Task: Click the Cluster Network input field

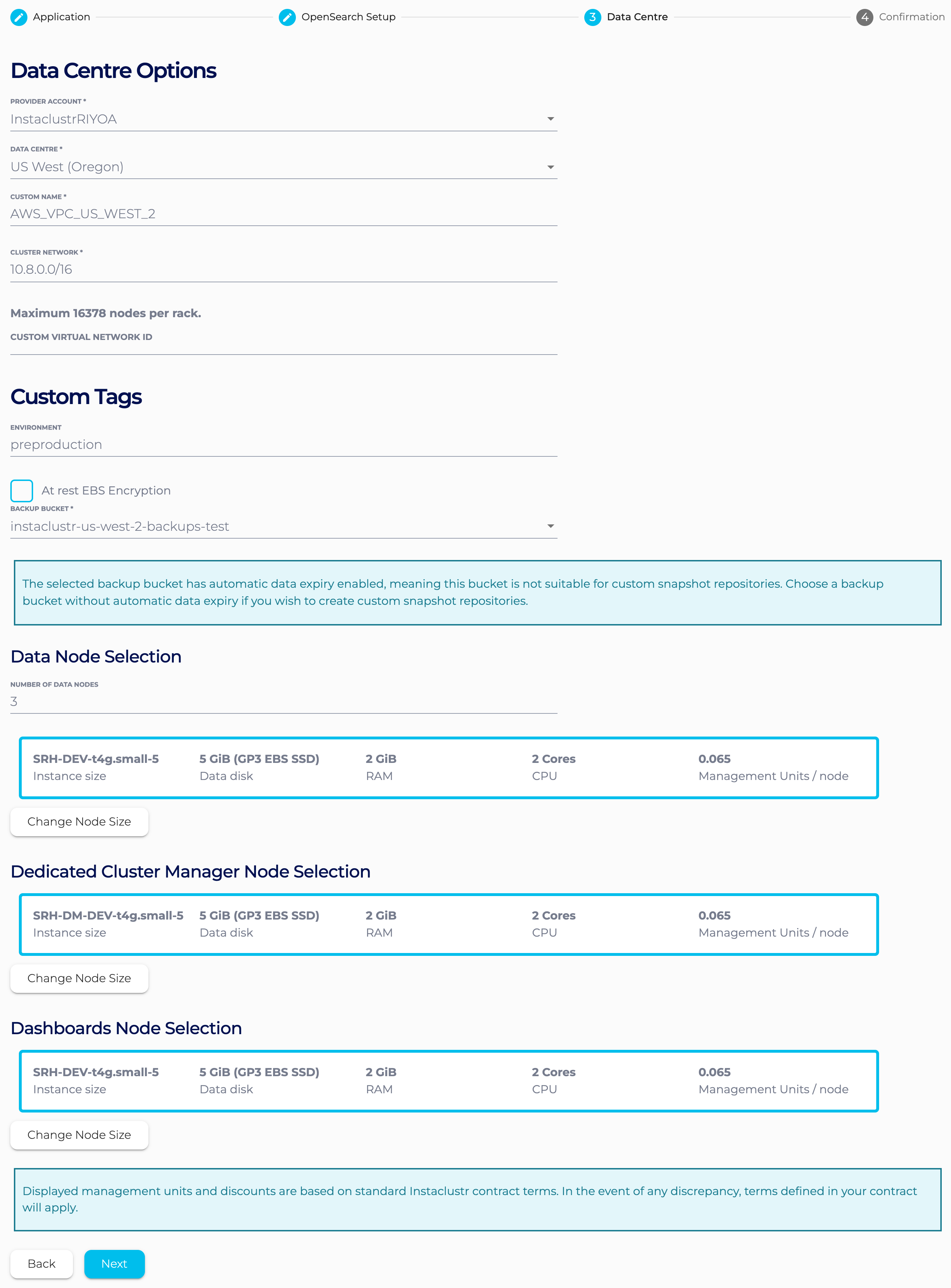Action: click(x=283, y=269)
